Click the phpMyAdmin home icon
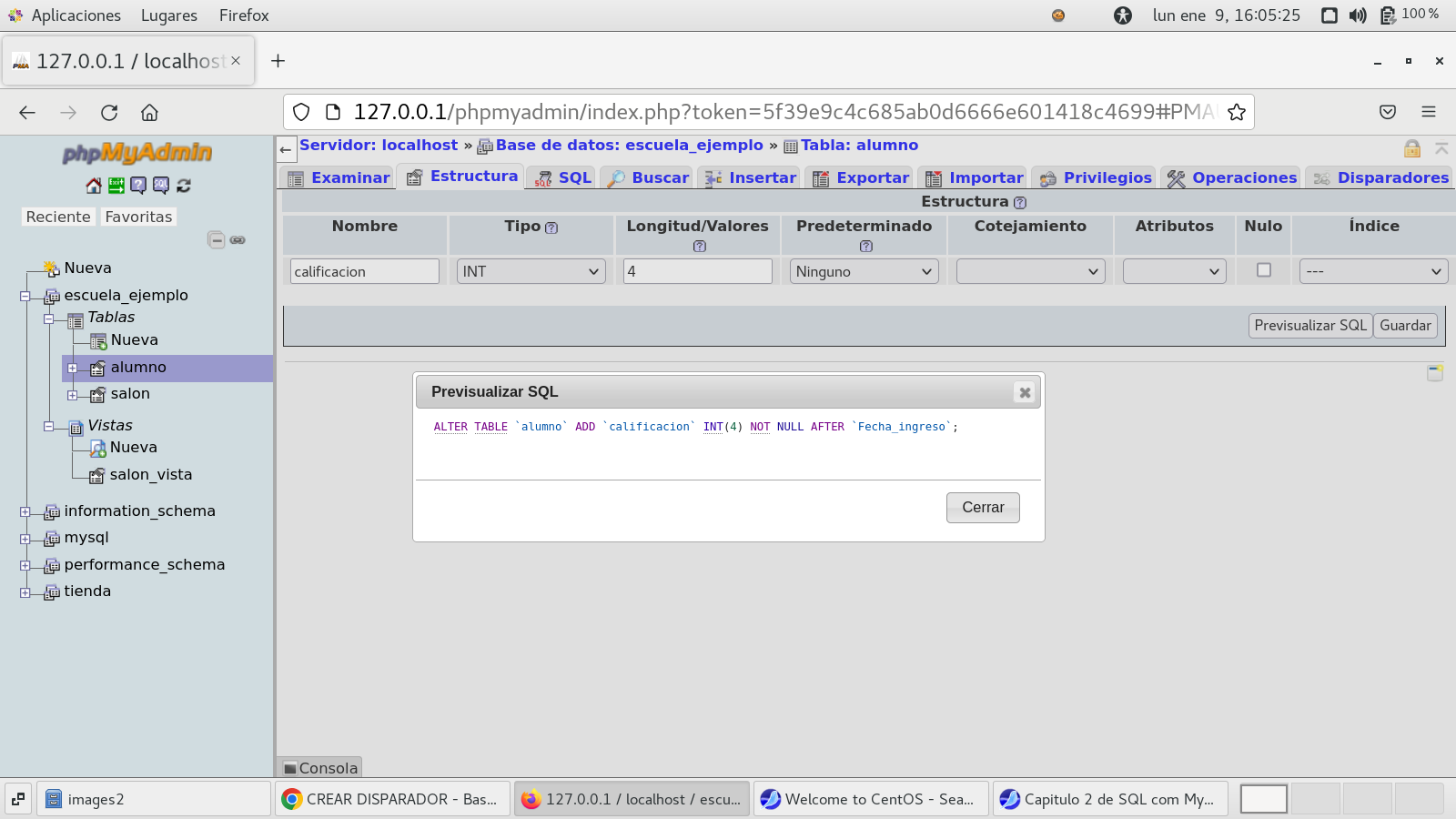Viewport: 1456px width, 819px height. 94,186
